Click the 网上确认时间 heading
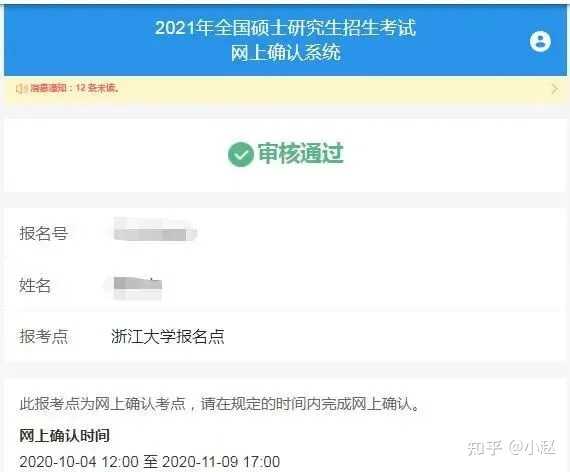570x472 pixels. coord(64,436)
